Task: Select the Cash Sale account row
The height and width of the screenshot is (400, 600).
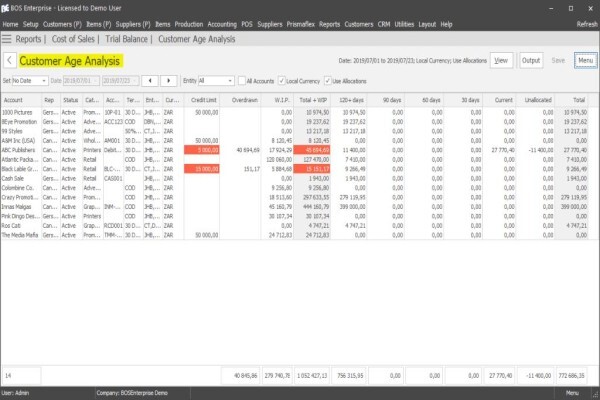Action: pos(295,178)
